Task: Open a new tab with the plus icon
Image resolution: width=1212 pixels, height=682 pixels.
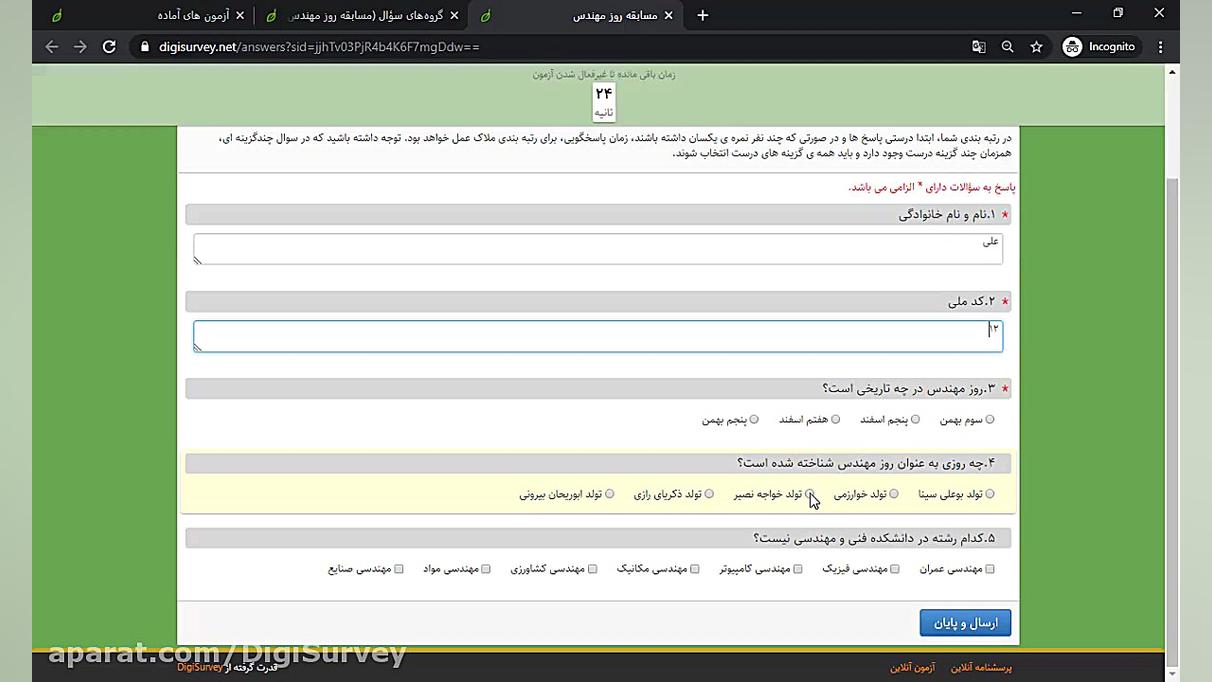Action: (704, 15)
